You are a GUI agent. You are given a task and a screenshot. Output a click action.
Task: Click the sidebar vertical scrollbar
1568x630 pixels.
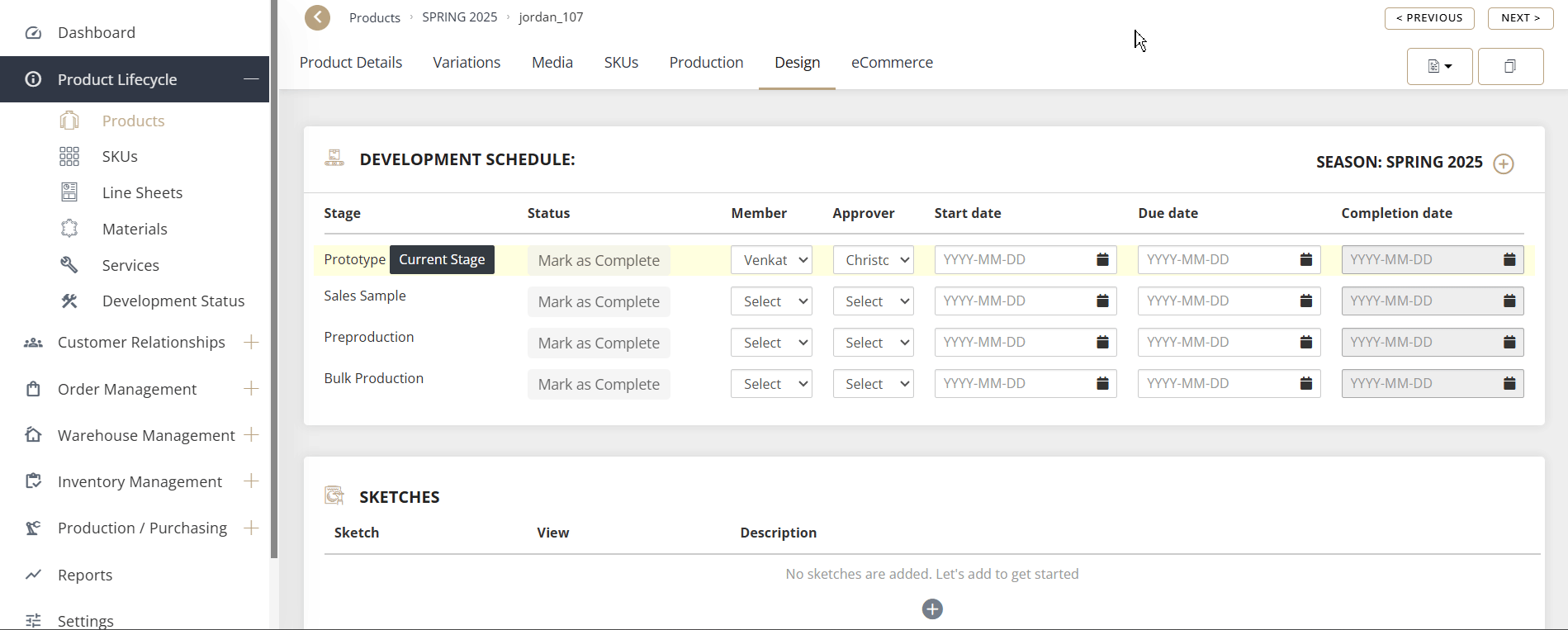tap(274, 281)
